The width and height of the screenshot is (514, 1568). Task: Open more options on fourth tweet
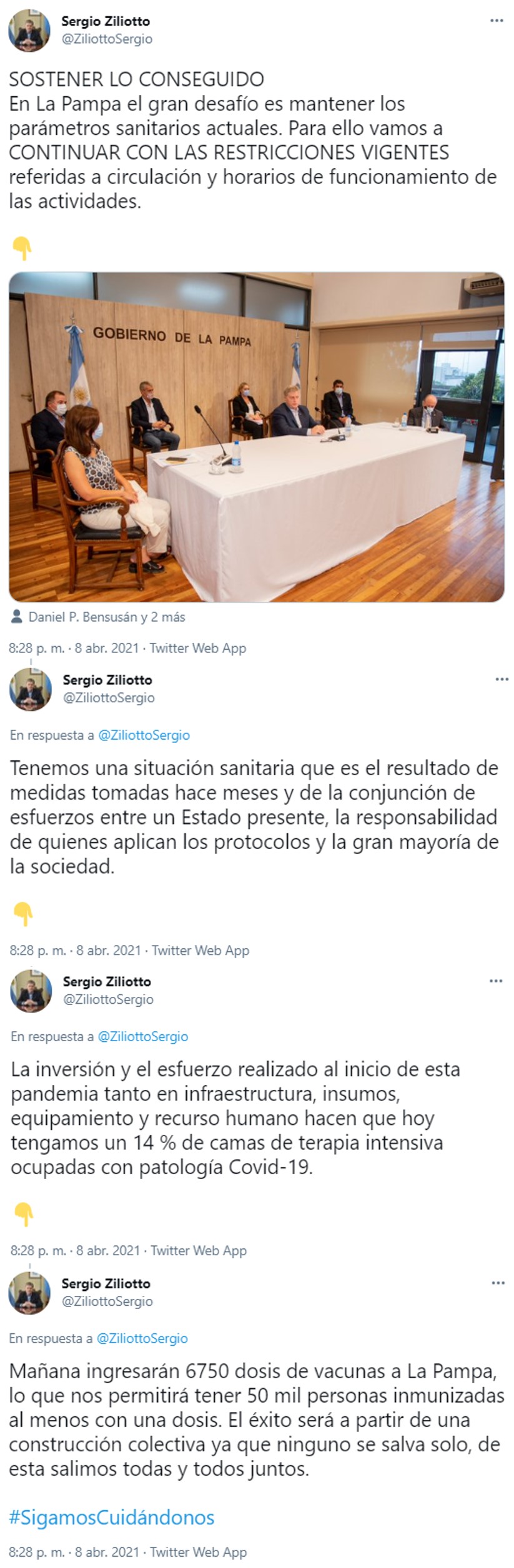click(498, 1283)
